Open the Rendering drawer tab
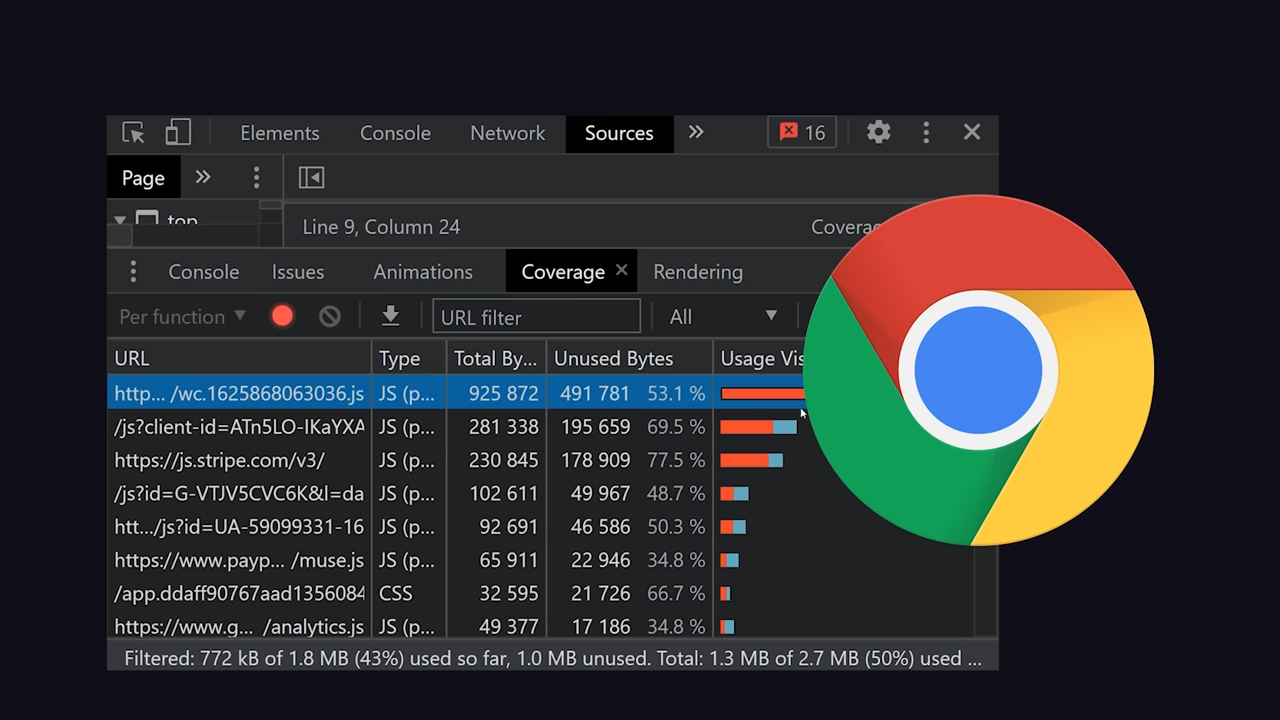1280x720 pixels. point(698,272)
